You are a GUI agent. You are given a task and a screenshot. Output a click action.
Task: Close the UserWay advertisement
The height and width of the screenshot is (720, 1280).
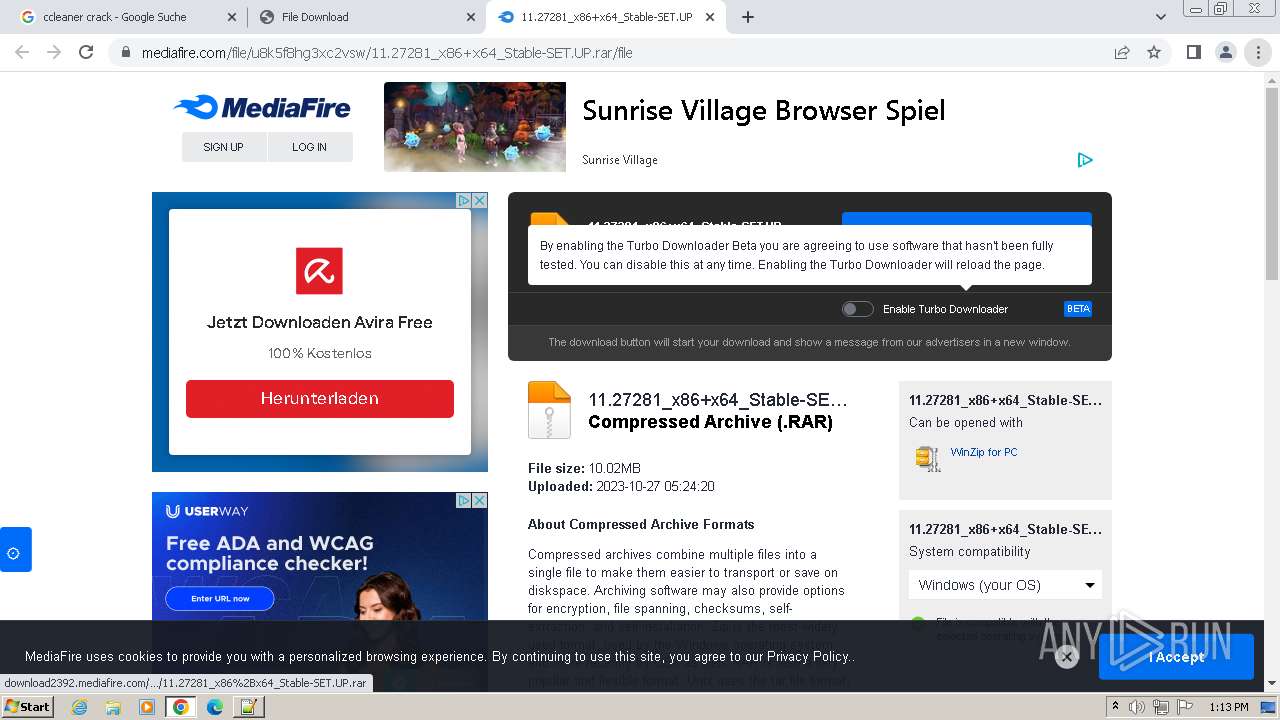(x=479, y=500)
